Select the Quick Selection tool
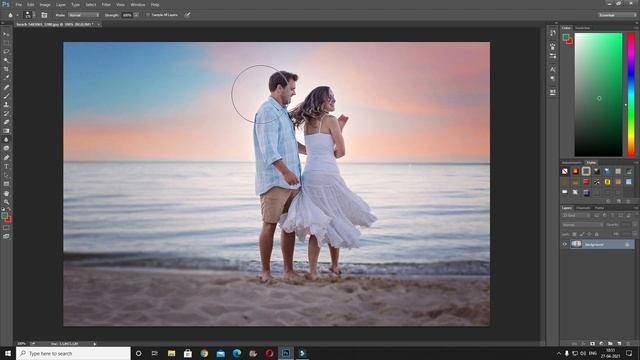Screen dimensions: 640x360 [6, 60]
